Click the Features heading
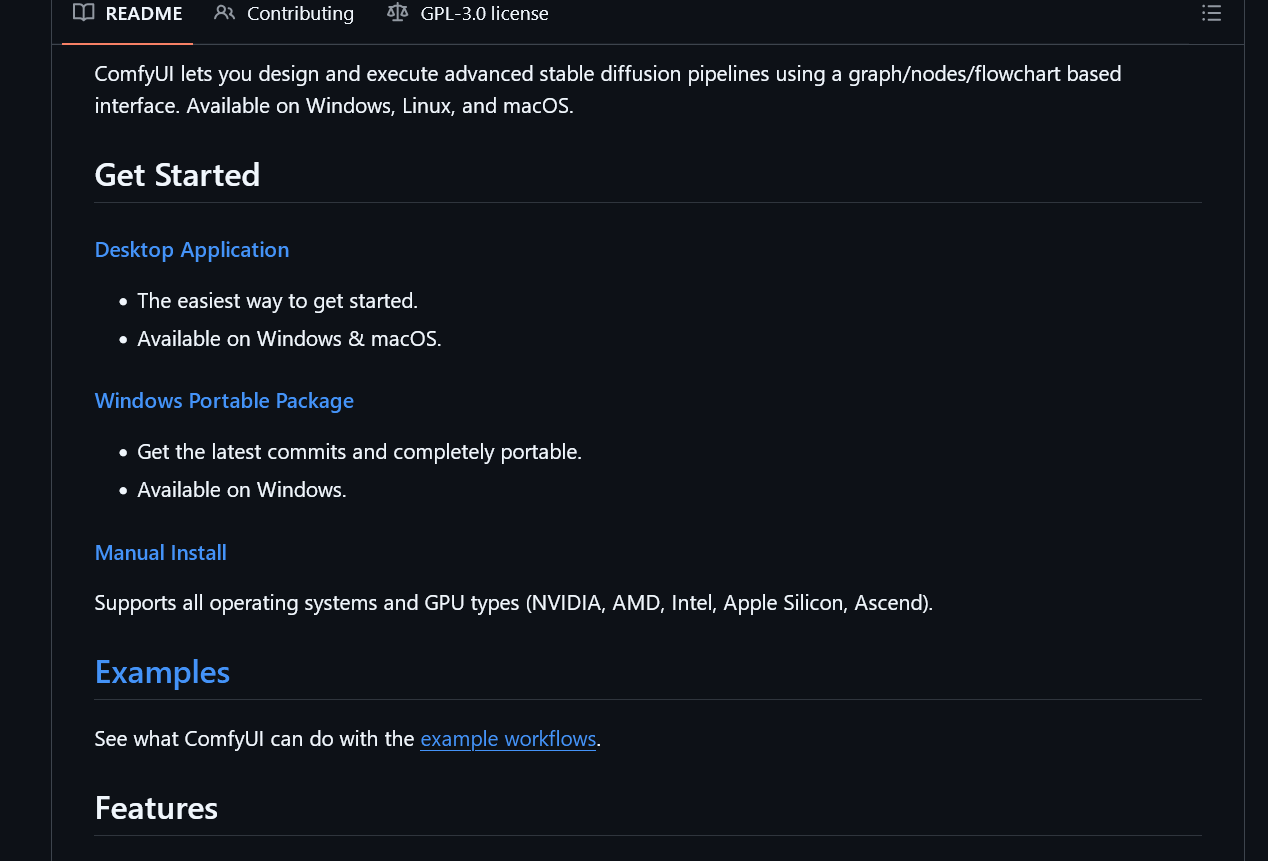Viewport: 1268px width, 861px height. pyautogui.click(x=156, y=808)
